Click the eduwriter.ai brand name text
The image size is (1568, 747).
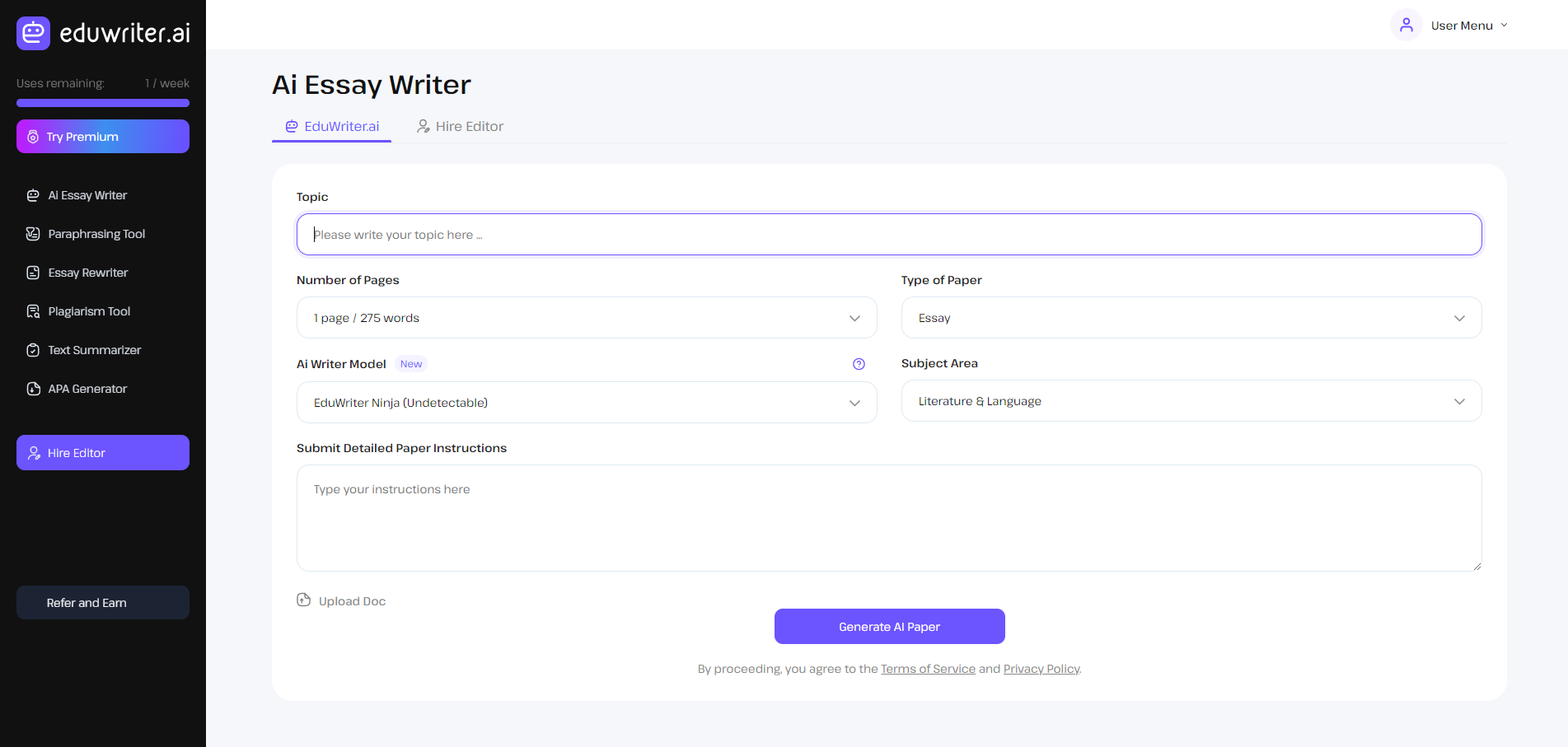click(125, 33)
